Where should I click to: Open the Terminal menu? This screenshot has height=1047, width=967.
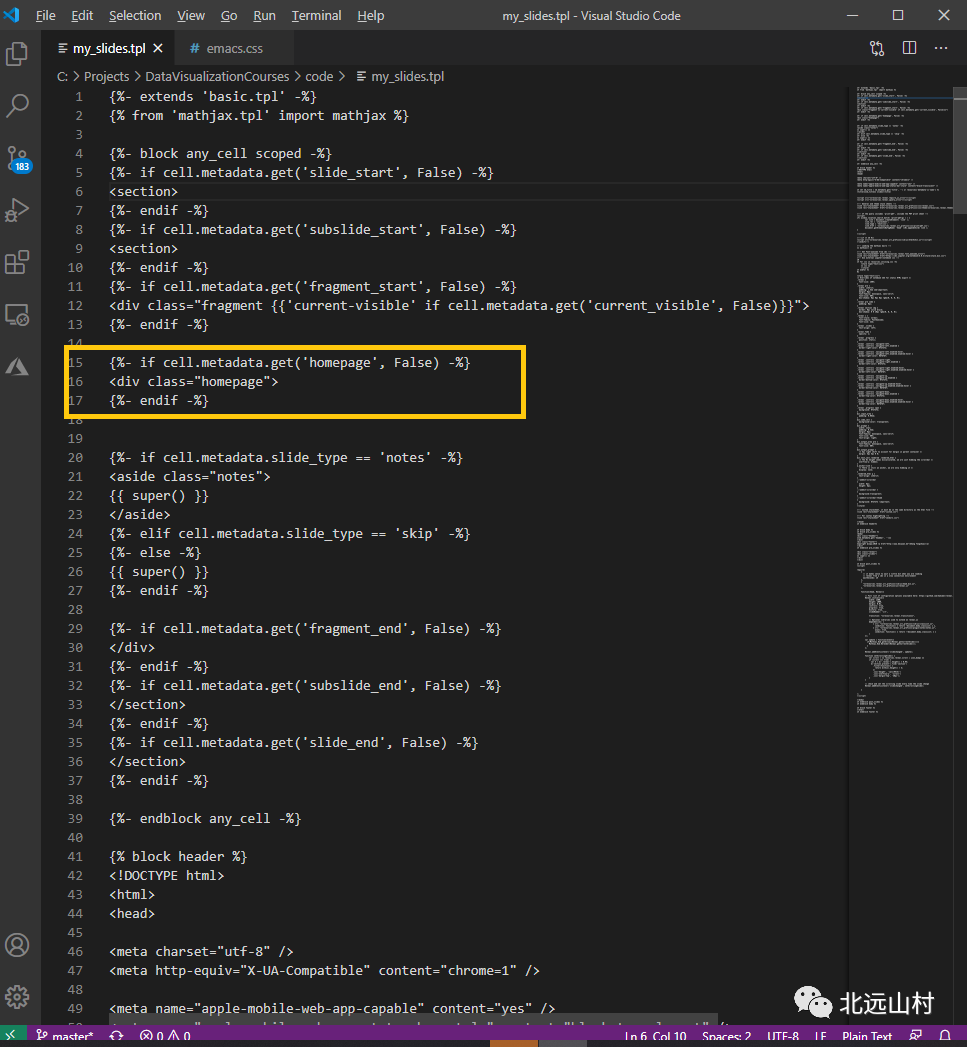tap(317, 15)
